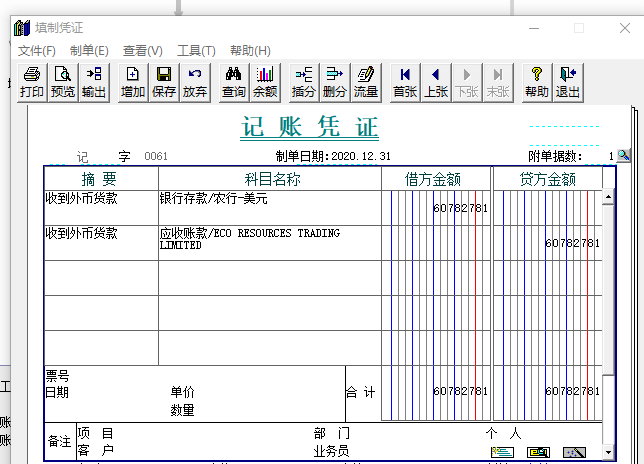Exit with the 退出 toolbar icon
This screenshot has width=644, height=464.
pos(568,83)
